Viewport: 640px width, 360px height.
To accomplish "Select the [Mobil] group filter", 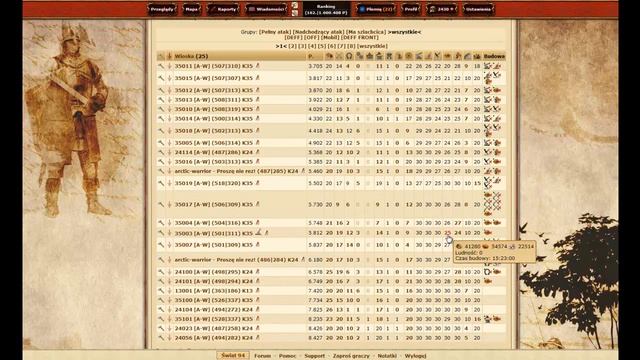I will [330, 38].
